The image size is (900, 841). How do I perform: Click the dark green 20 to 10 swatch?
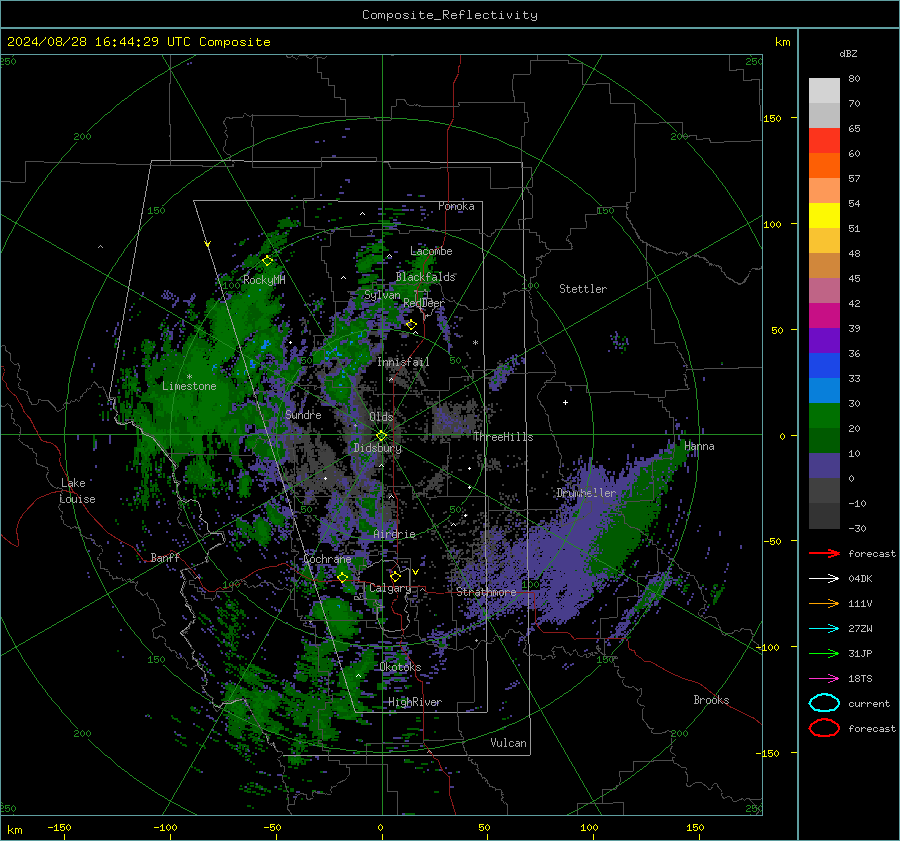click(x=824, y=440)
